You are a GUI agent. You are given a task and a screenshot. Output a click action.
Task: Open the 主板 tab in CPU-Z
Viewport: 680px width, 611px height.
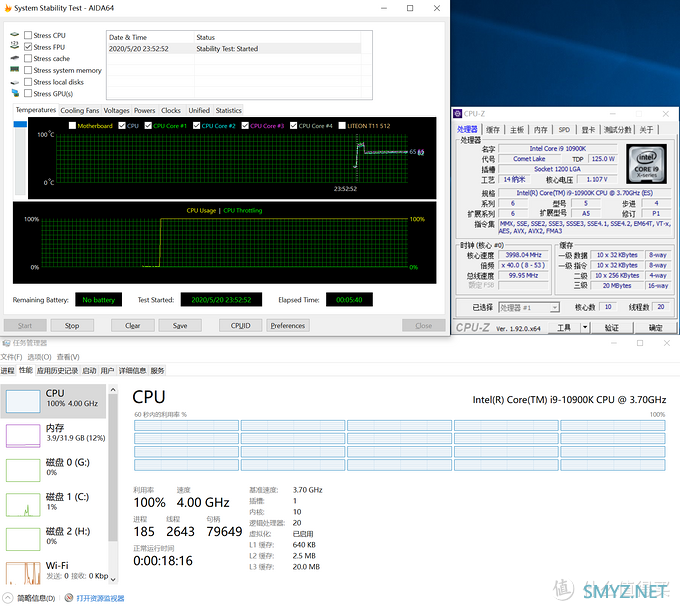[x=517, y=130]
